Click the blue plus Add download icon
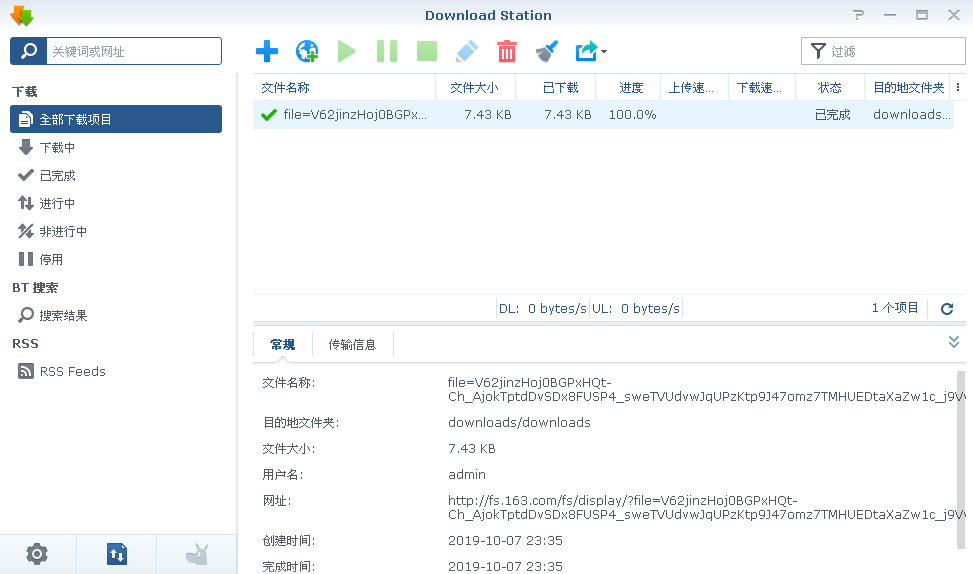 [267, 51]
